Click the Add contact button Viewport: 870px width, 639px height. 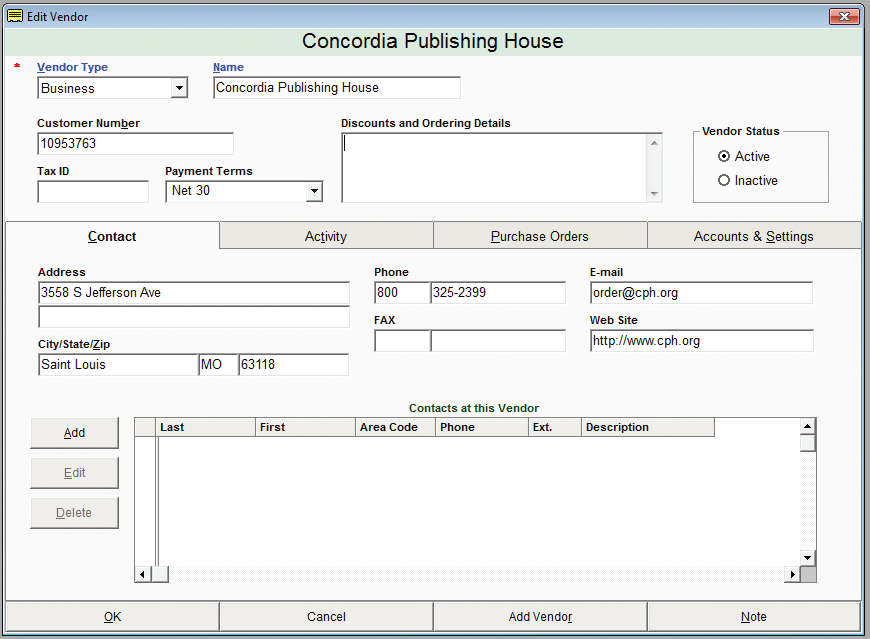coord(75,433)
